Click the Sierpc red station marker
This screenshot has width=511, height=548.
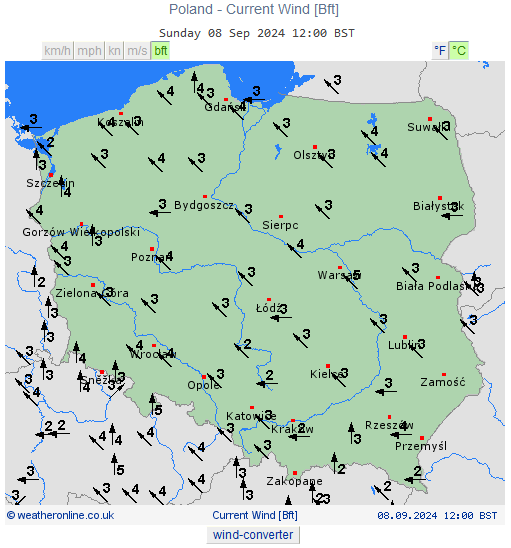pos(281,217)
